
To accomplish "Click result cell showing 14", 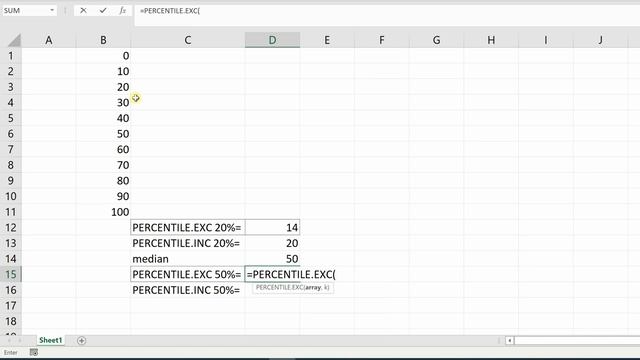I will (x=272, y=227).
